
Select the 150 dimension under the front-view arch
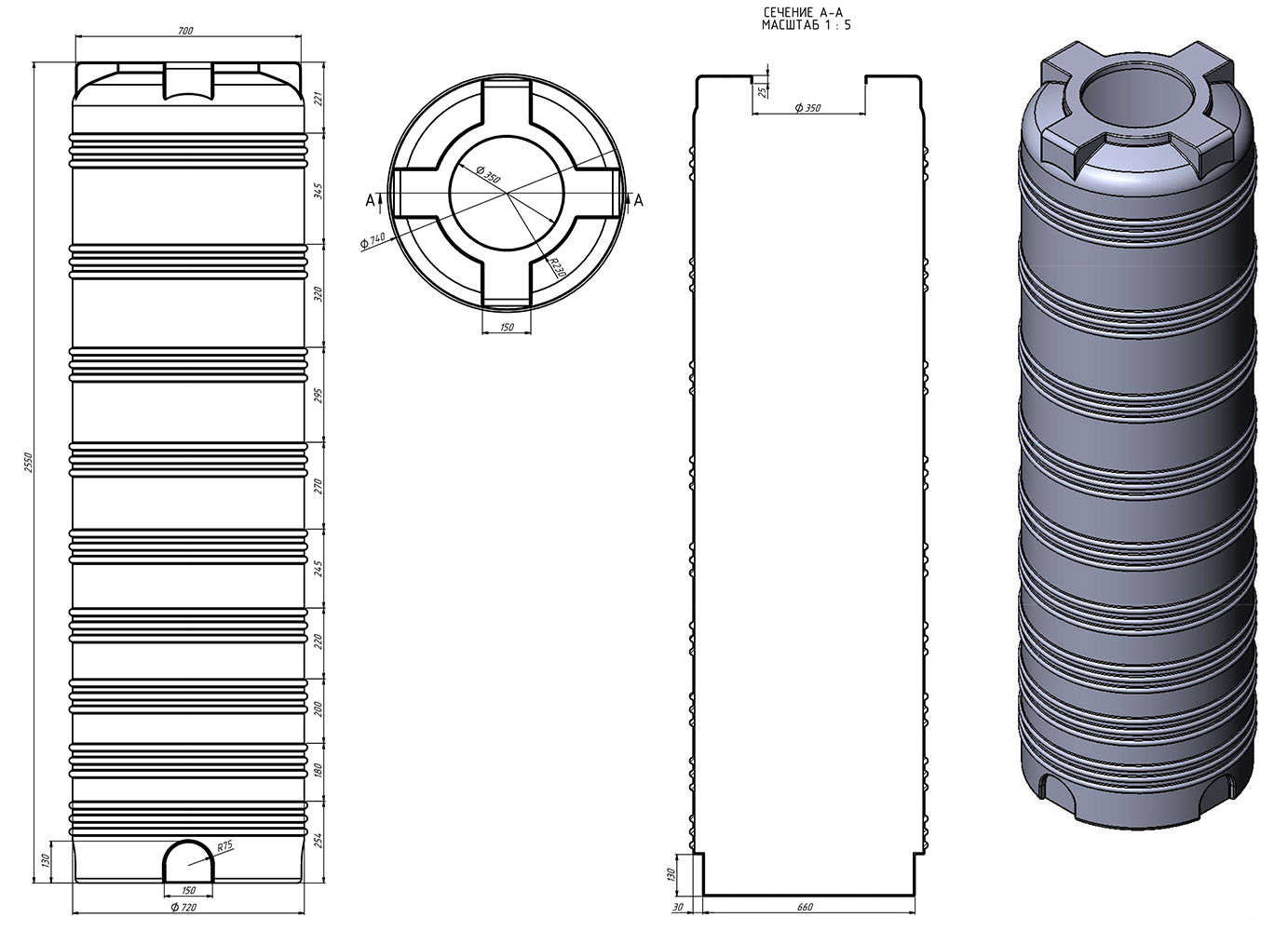188,891
